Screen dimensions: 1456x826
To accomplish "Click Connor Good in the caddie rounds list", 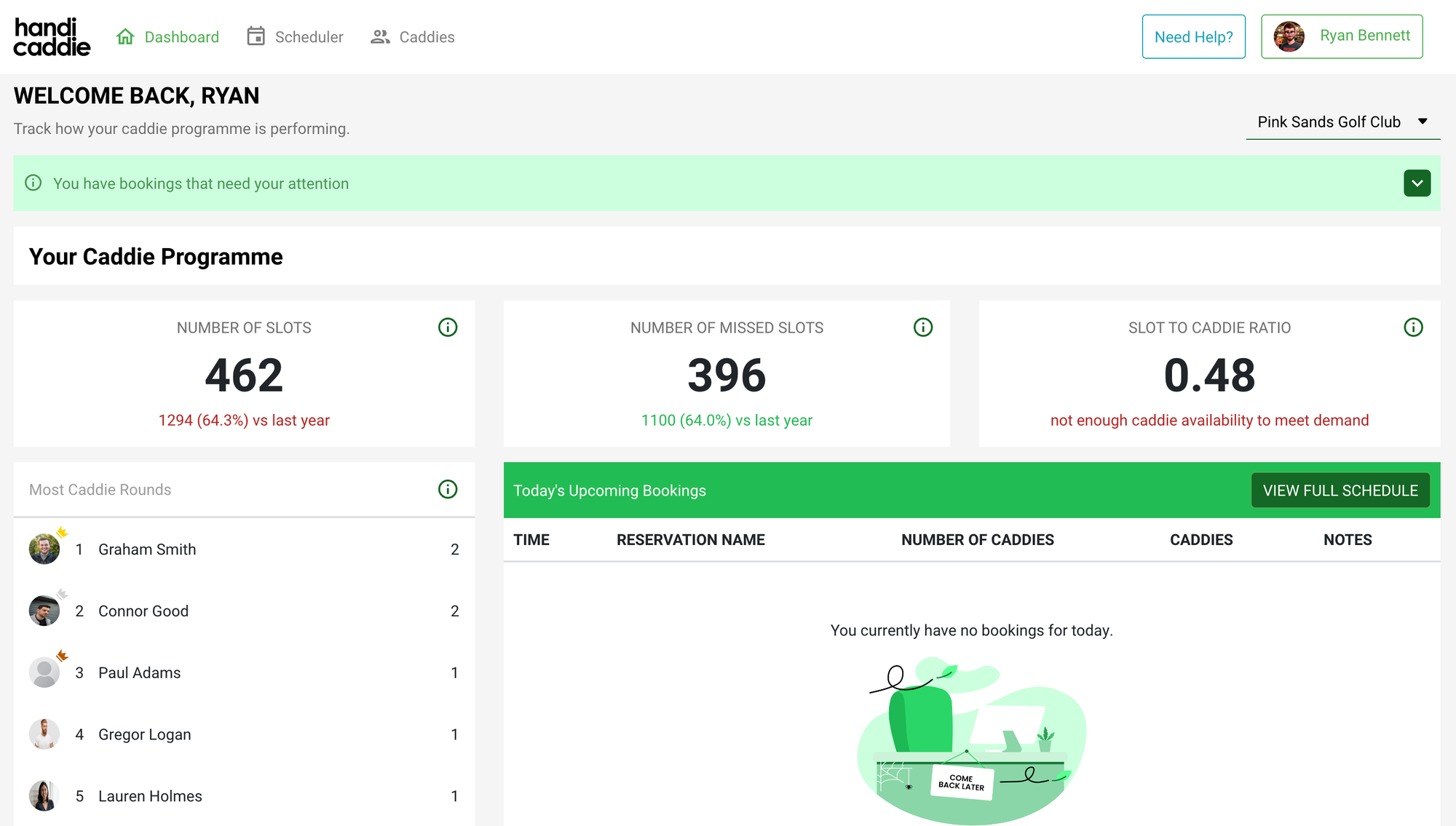I will (143, 611).
